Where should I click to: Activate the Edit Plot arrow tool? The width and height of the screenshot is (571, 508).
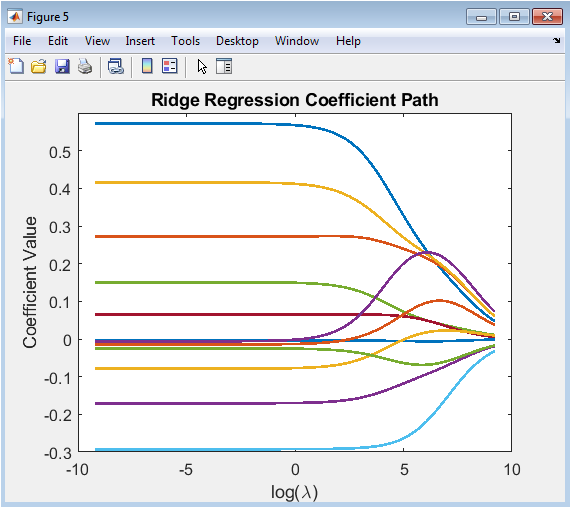point(202,67)
